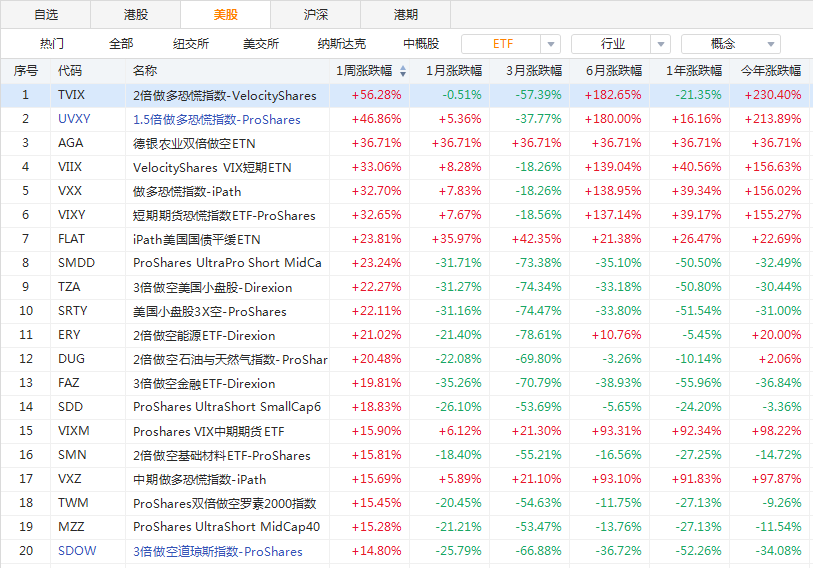Viewport: 813px width, 568px height.
Task: Switch to the 自选 tab
Action: 46,15
